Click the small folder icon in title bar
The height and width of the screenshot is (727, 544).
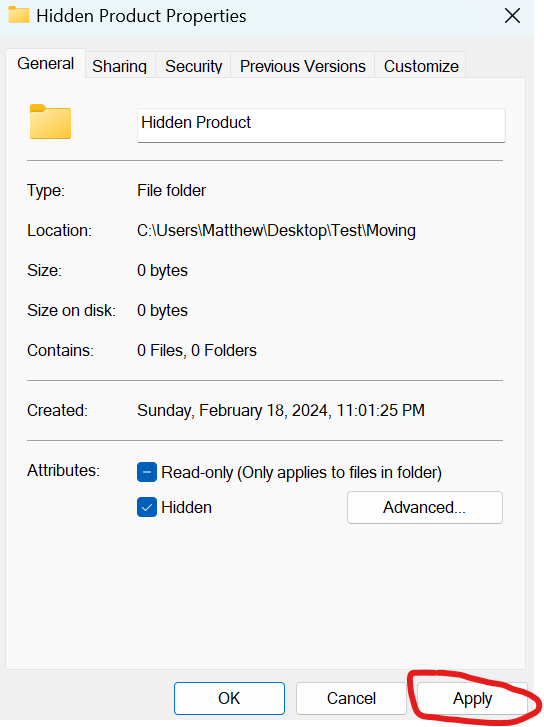pos(19,15)
